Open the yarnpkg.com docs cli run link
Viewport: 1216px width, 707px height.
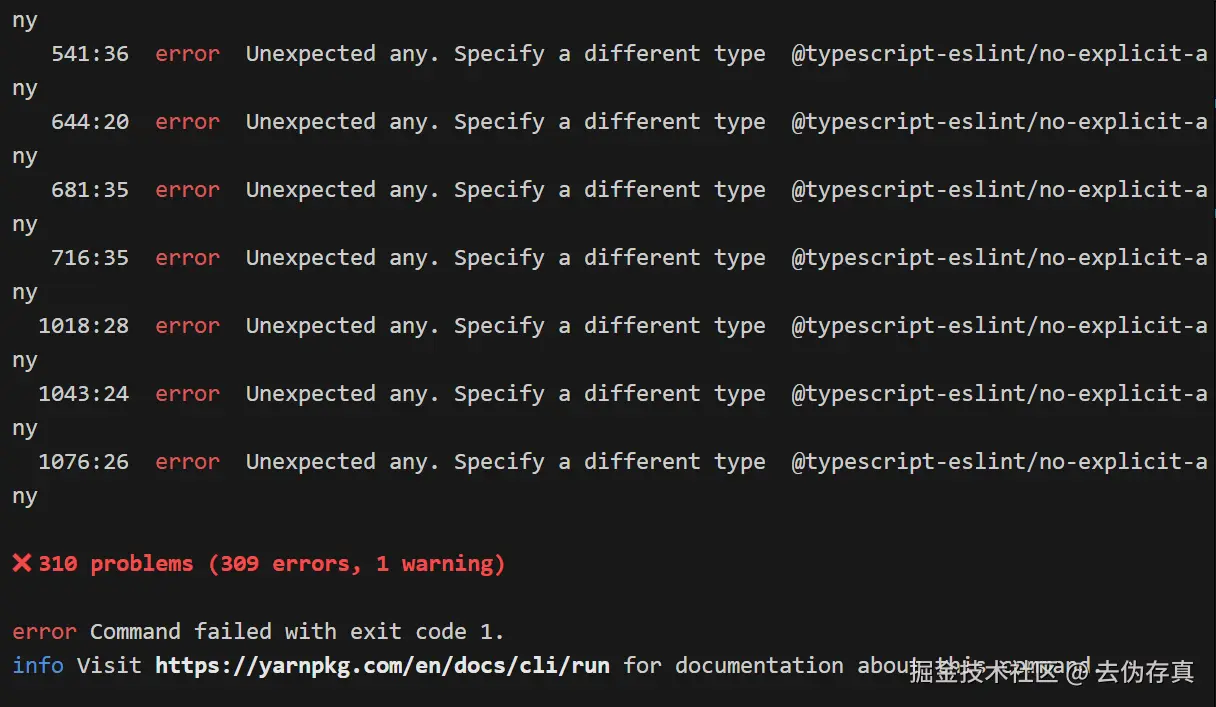point(382,665)
